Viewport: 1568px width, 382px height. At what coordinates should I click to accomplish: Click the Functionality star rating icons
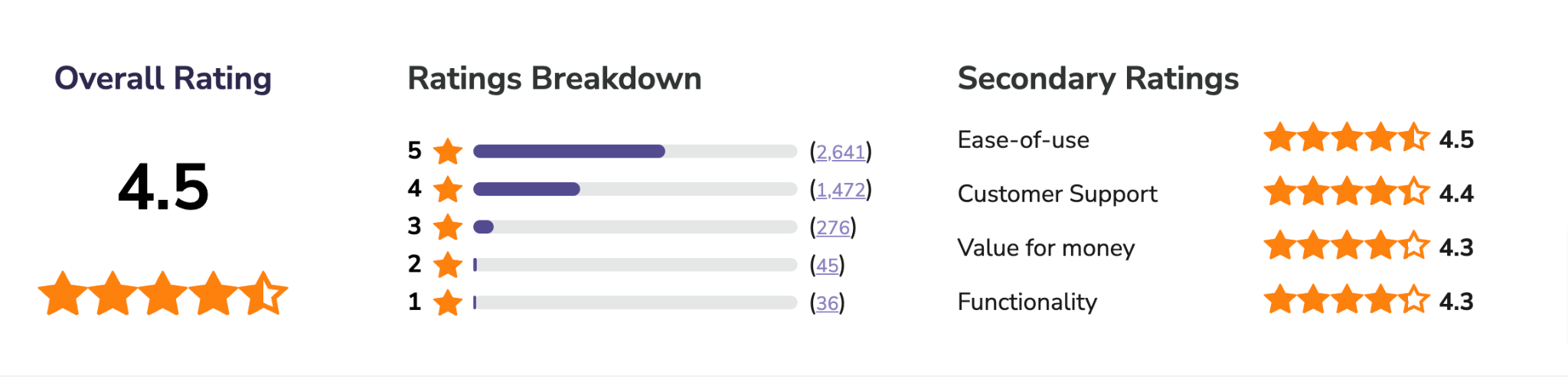point(1347,299)
